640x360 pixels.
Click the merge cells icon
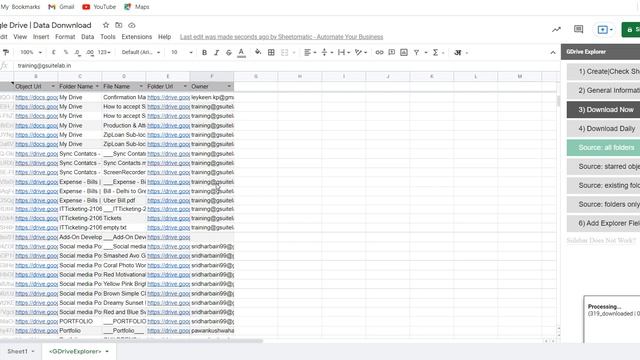point(284,52)
